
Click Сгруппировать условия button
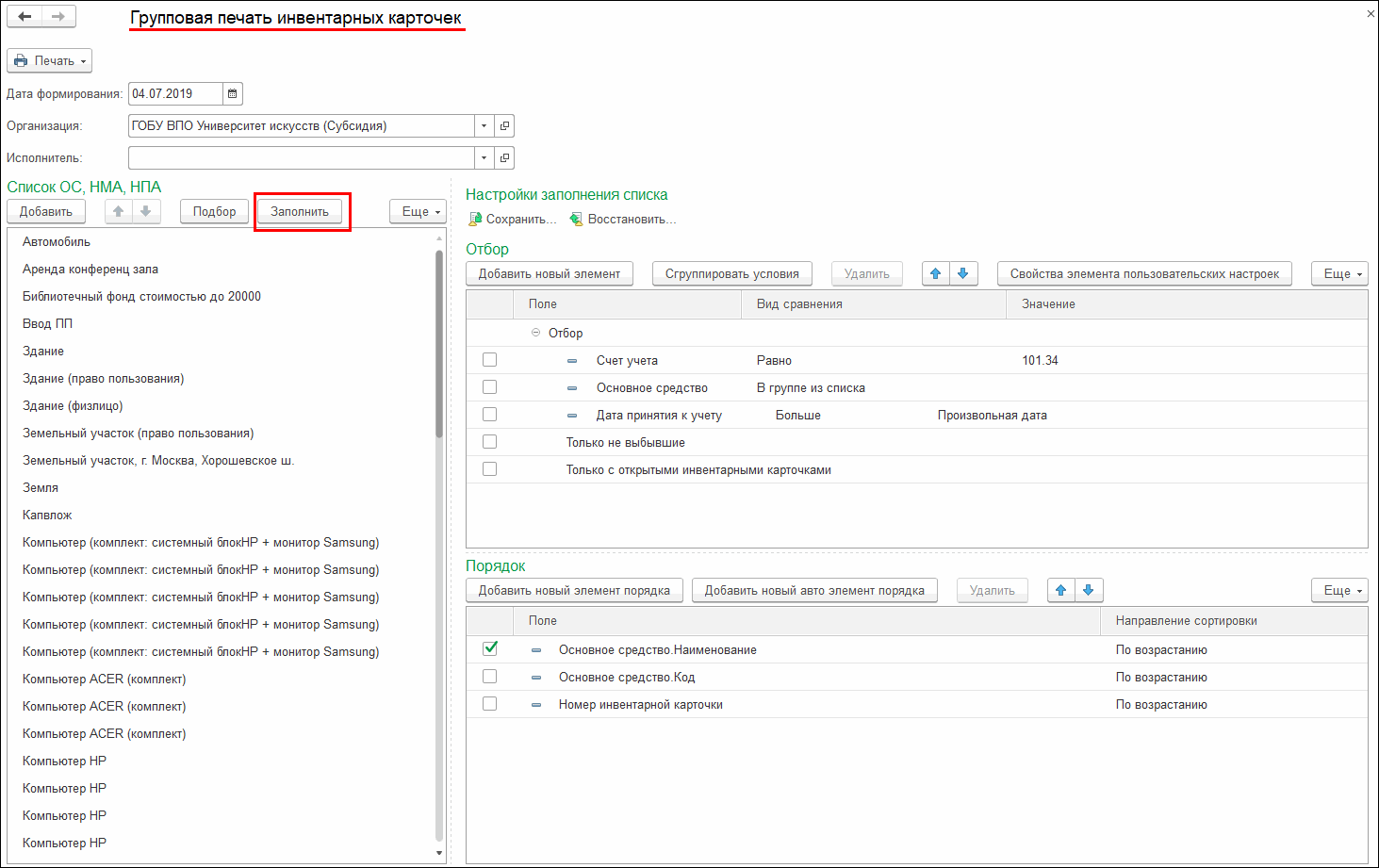(x=732, y=273)
